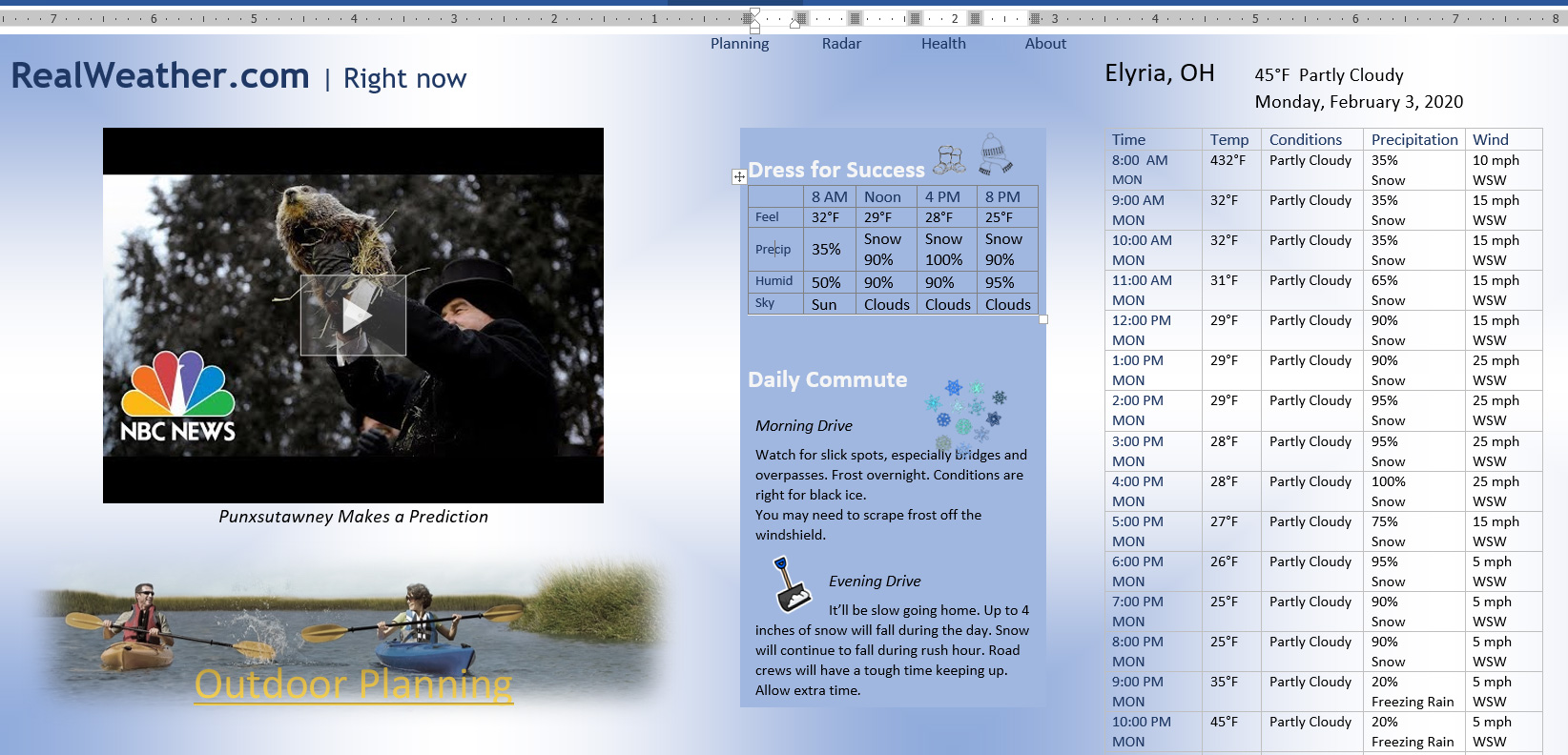Open the Health navigation link

[943, 44]
